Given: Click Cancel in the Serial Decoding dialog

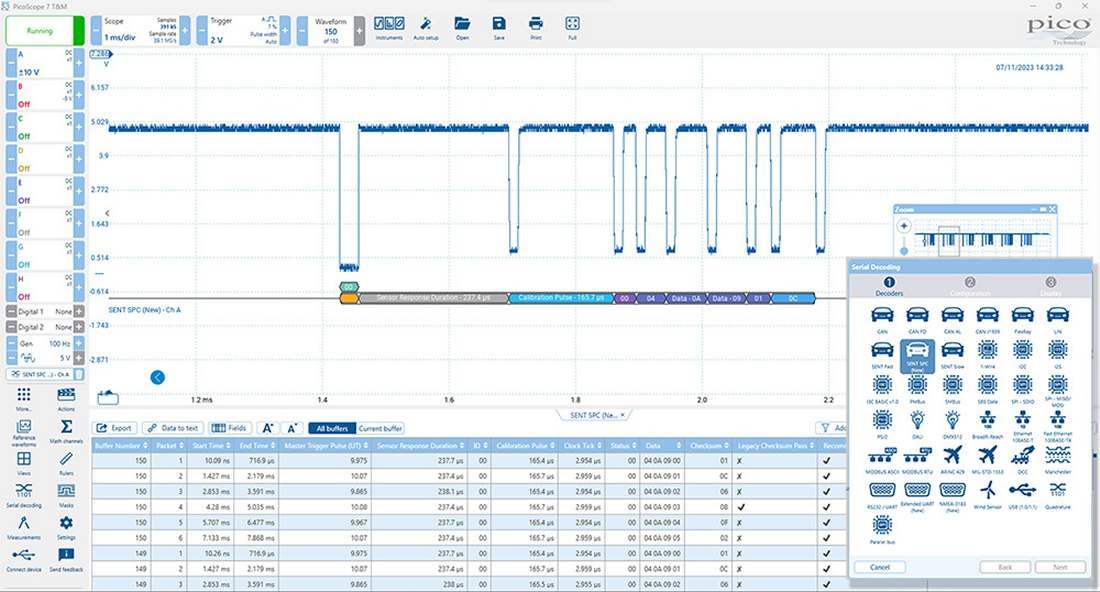Looking at the screenshot, I should 880,567.
